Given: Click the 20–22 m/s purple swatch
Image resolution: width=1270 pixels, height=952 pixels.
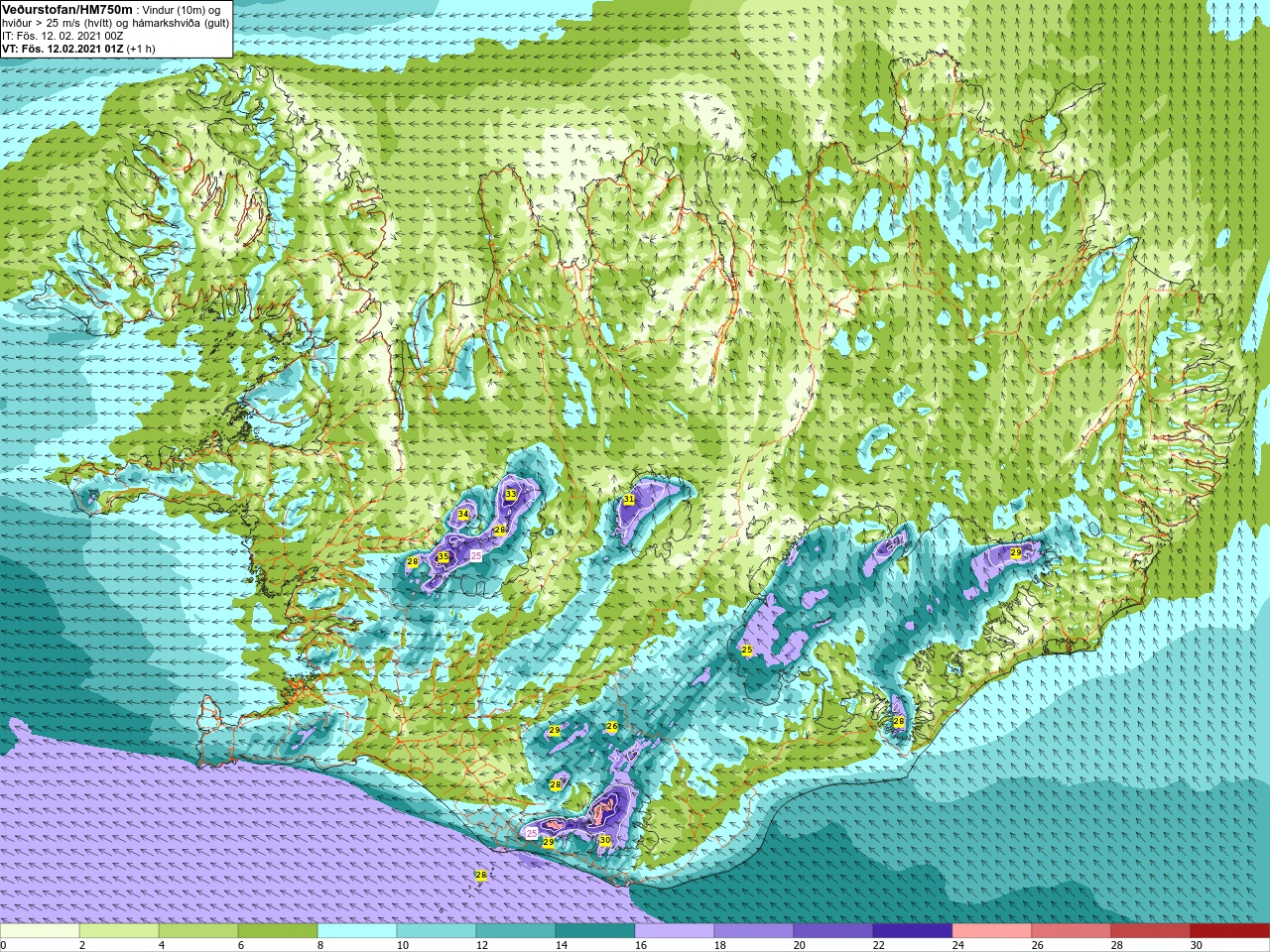Looking at the screenshot, I should [x=833, y=931].
